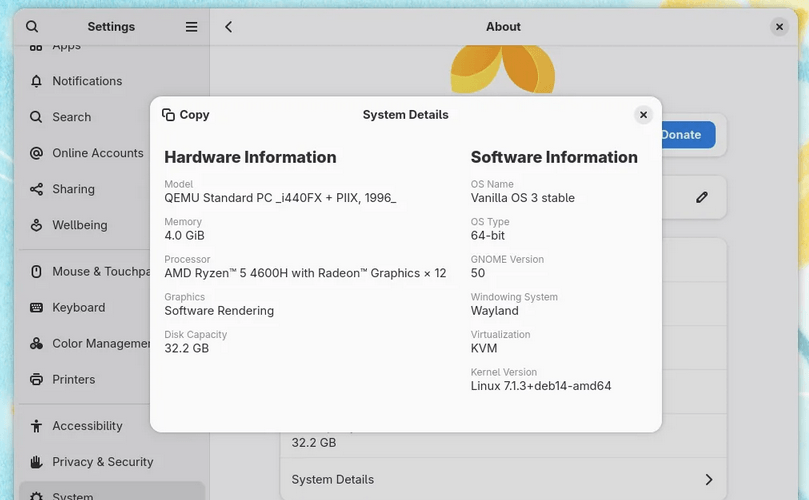Select the Wayland windowing system value

tap(494, 311)
